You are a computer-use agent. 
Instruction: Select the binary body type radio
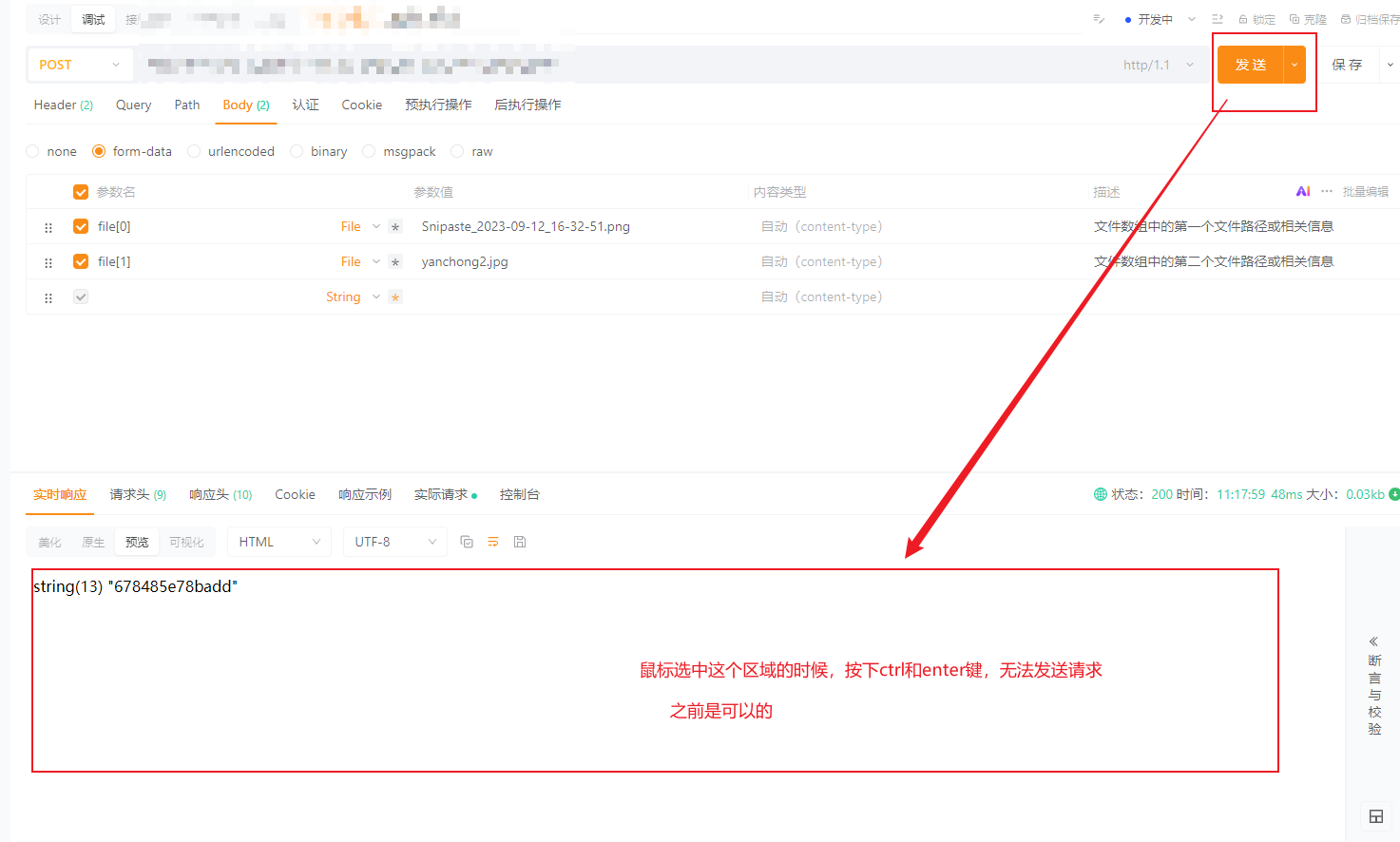[x=297, y=151]
